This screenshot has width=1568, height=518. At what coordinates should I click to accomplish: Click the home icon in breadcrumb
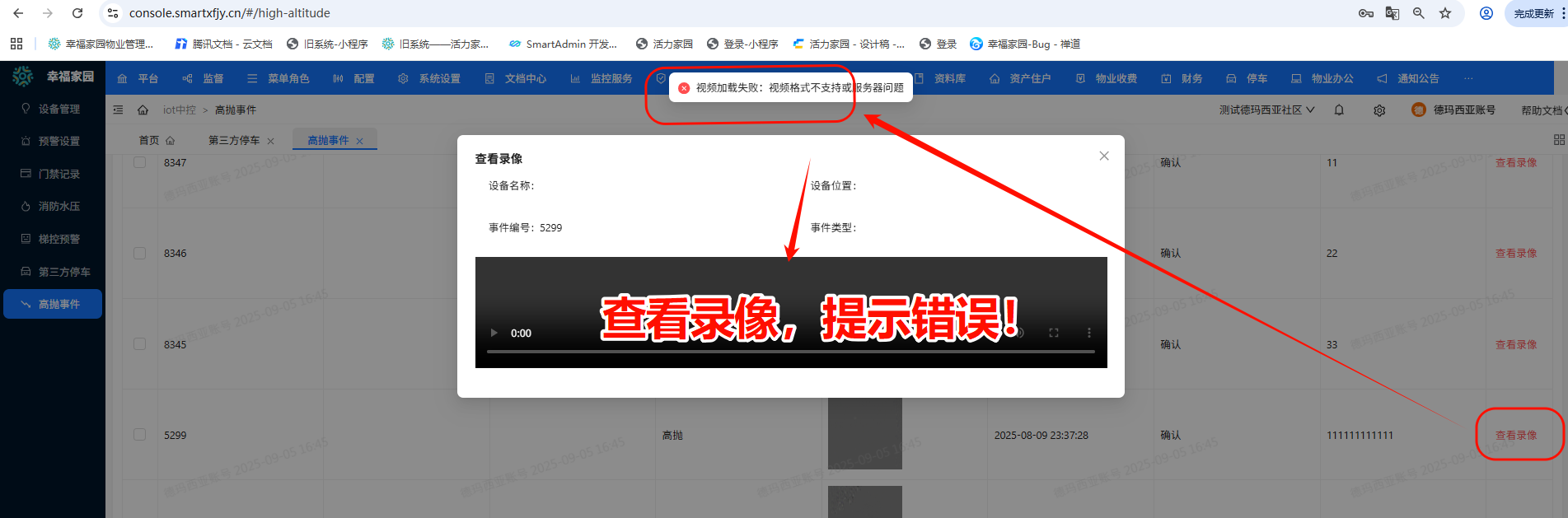143,110
